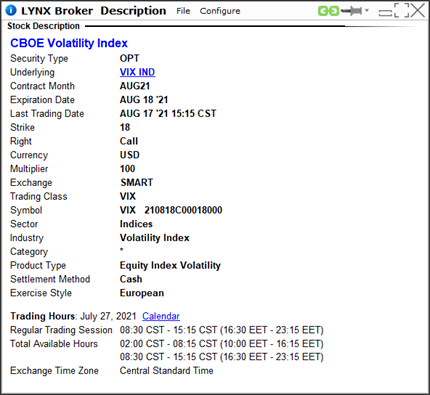
Task: Toggle the pushpin pin-window icon
Action: point(351,11)
